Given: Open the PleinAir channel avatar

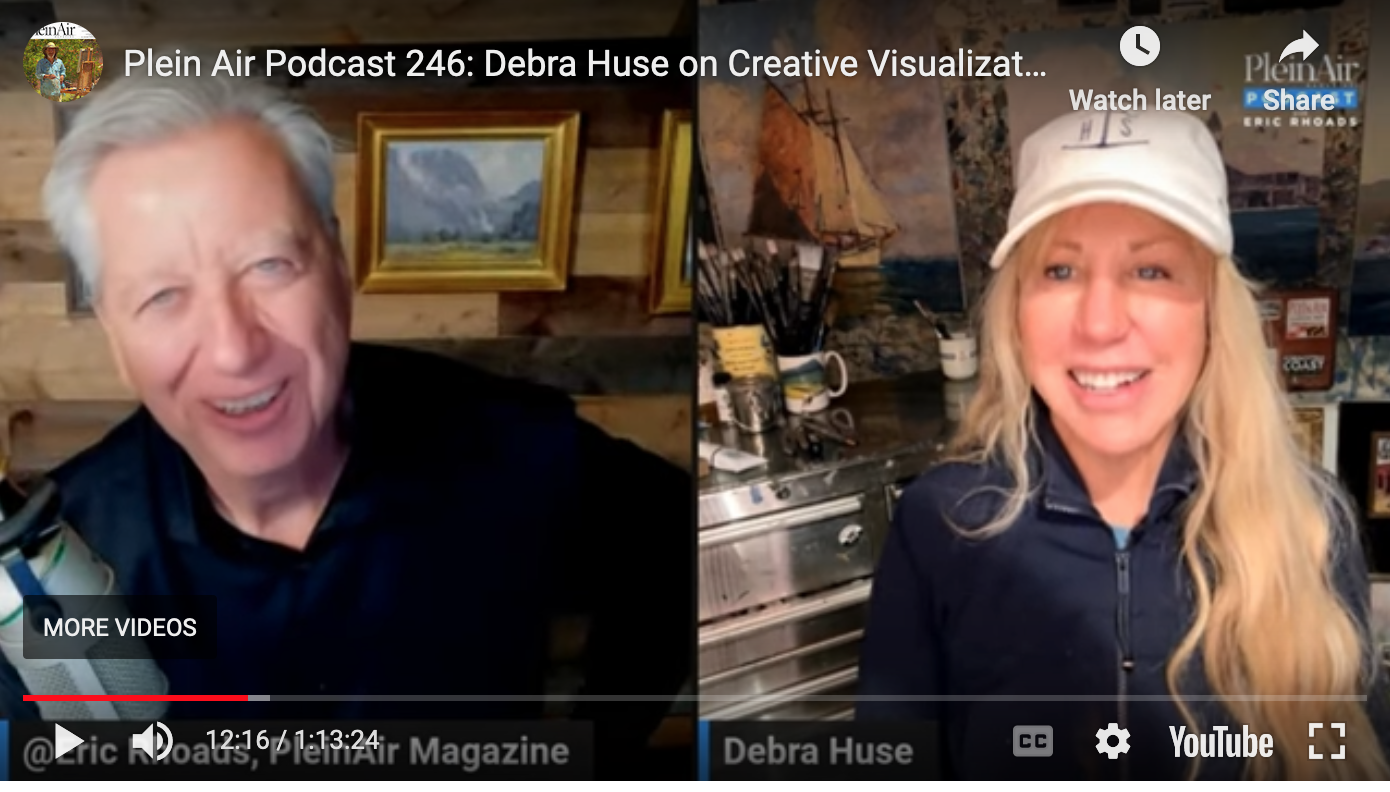Looking at the screenshot, I should (63, 60).
